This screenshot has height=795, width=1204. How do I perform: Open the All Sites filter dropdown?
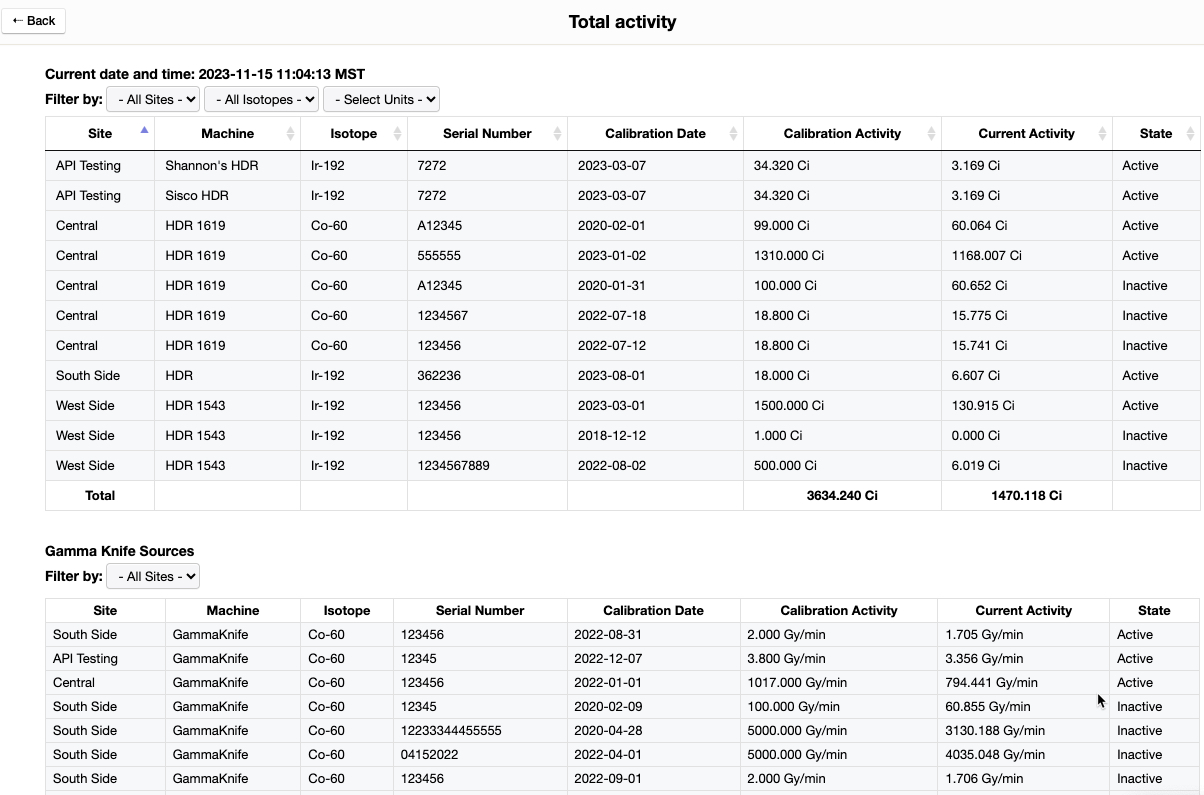point(152,99)
